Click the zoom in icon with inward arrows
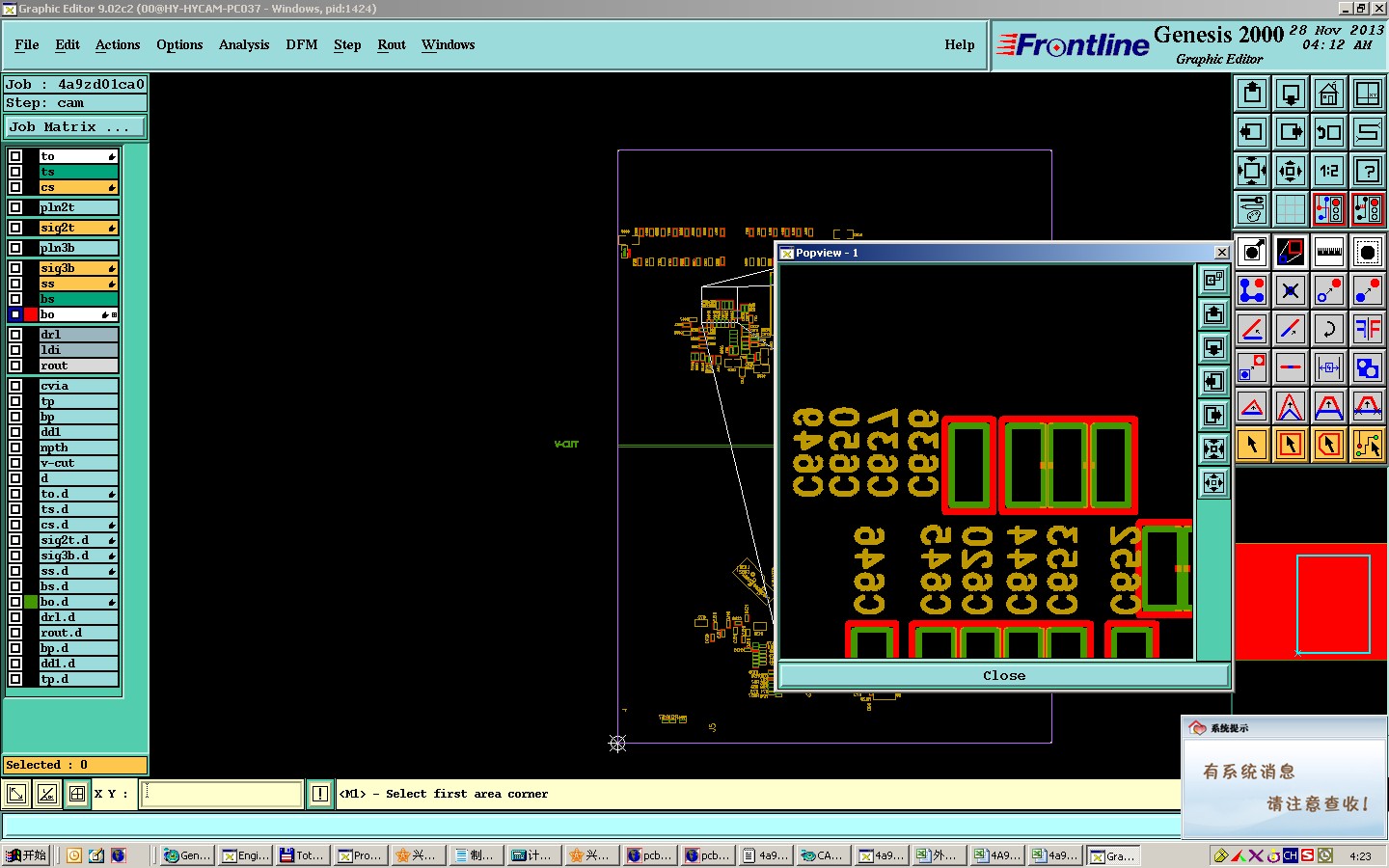The width and height of the screenshot is (1389, 868). tap(1252, 171)
